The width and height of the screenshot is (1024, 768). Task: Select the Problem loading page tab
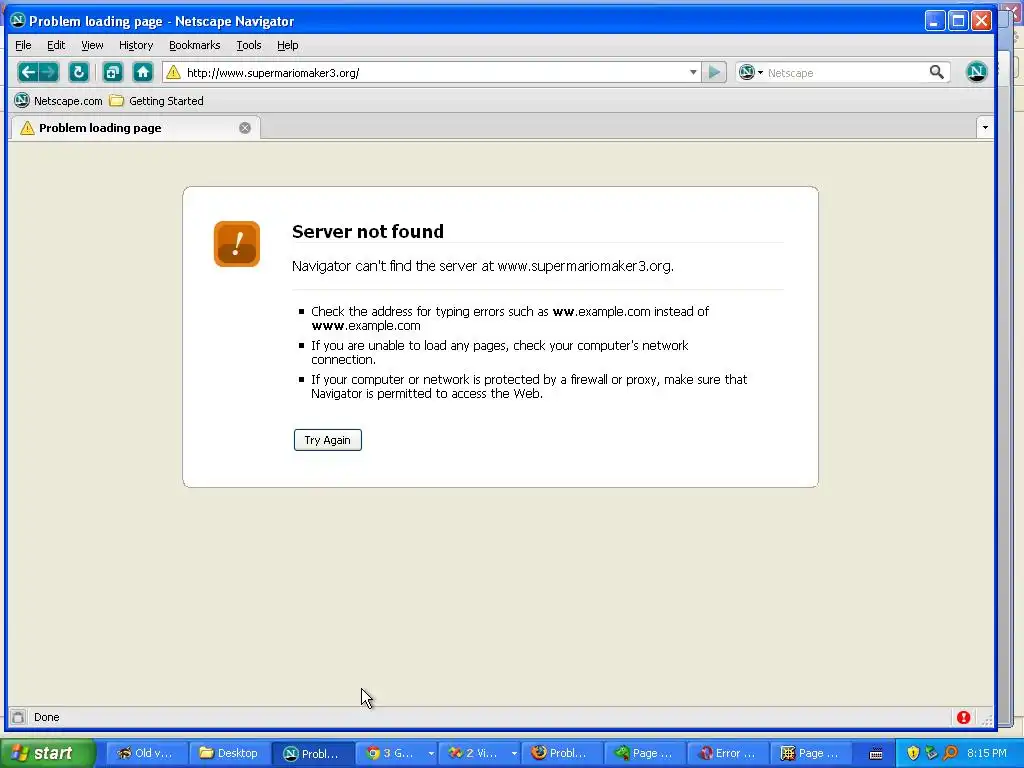pyautogui.click(x=135, y=128)
